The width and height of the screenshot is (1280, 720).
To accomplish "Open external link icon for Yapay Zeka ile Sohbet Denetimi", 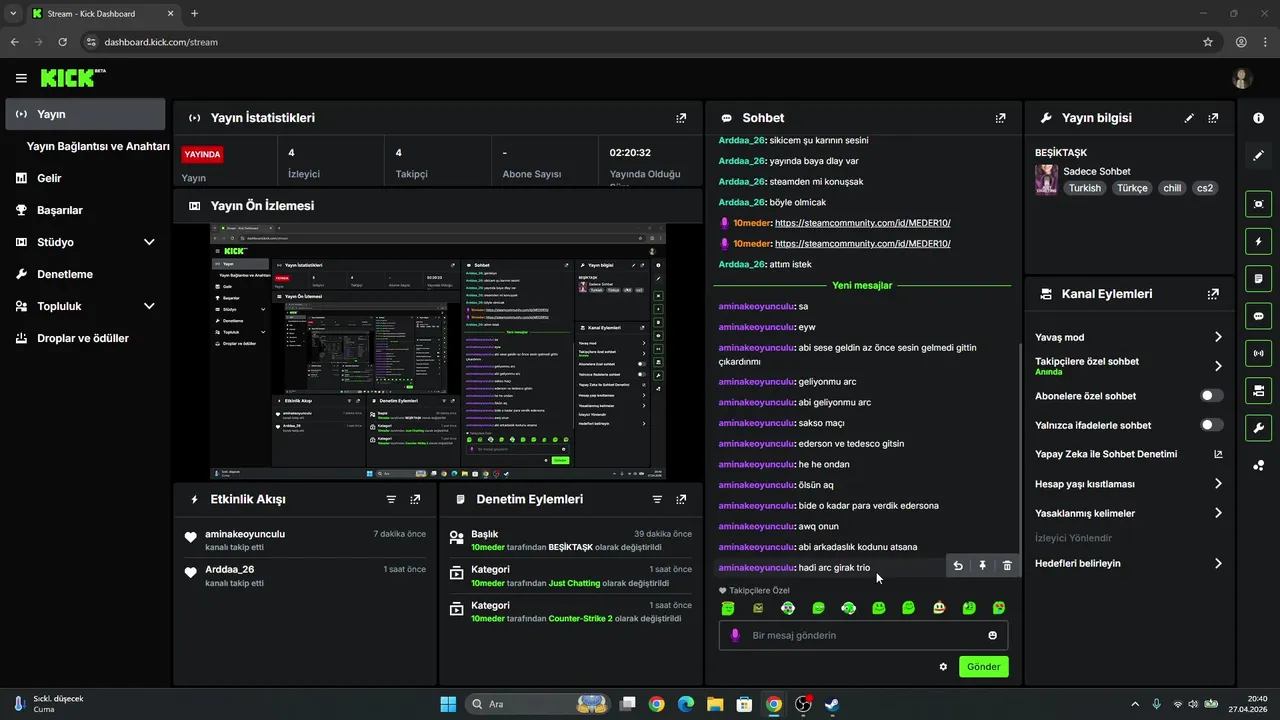I will [1218, 454].
